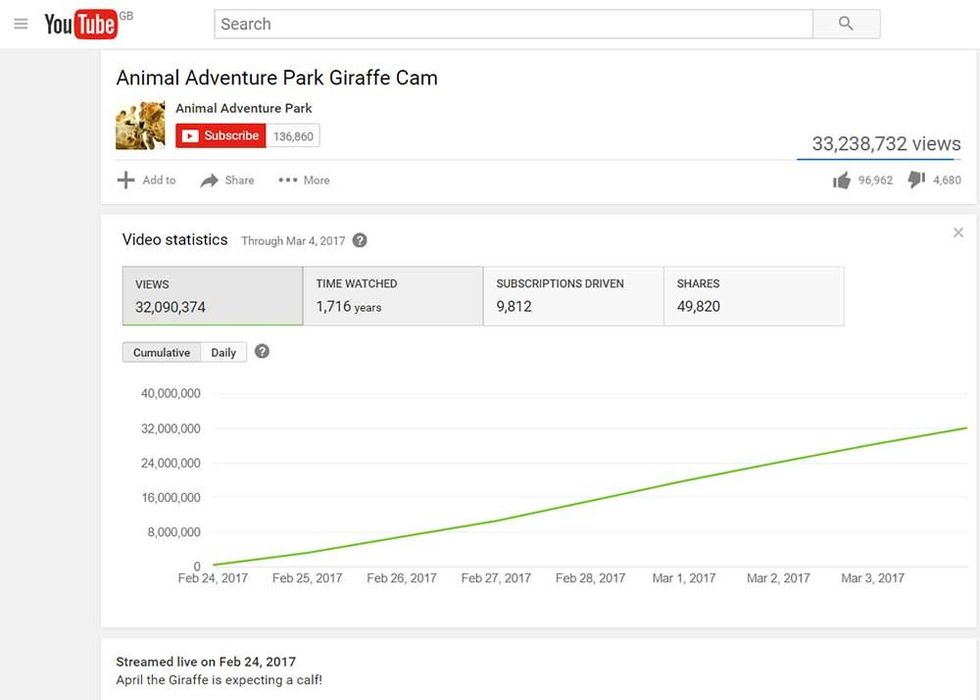
Task: Dislike the video with thumbs down
Action: tap(916, 179)
